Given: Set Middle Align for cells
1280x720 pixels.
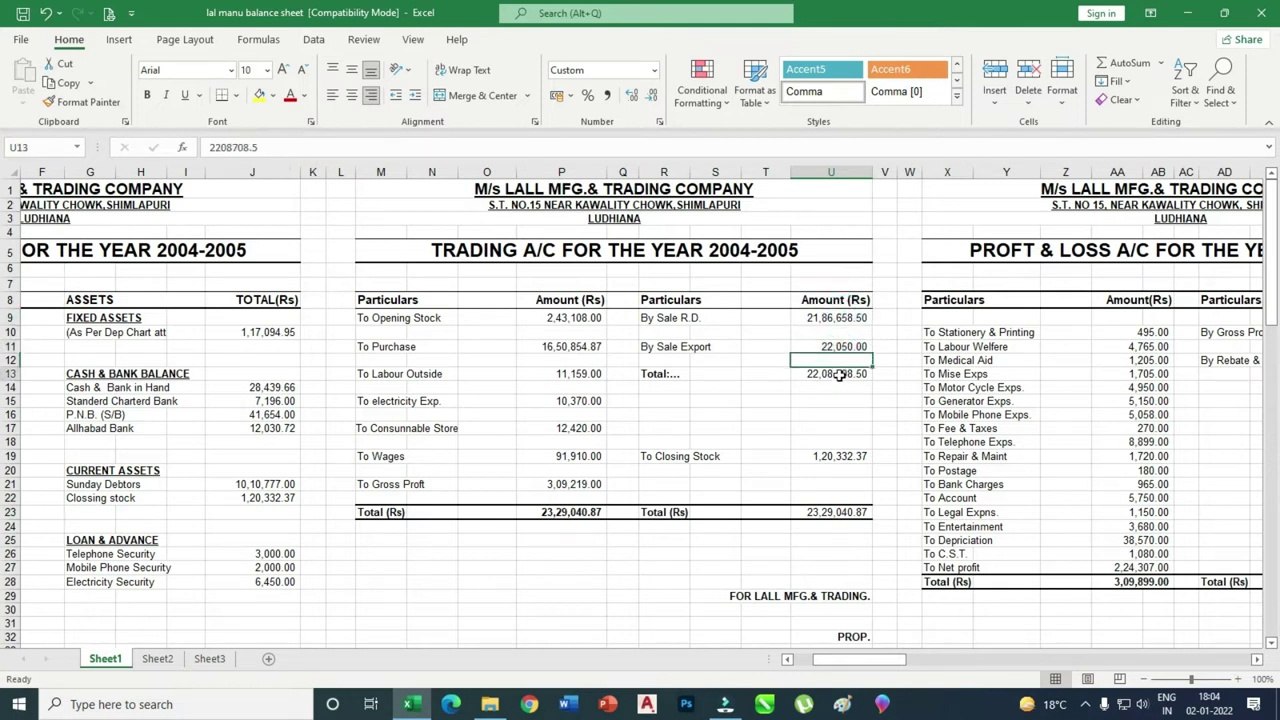Looking at the screenshot, I should [x=351, y=70].
